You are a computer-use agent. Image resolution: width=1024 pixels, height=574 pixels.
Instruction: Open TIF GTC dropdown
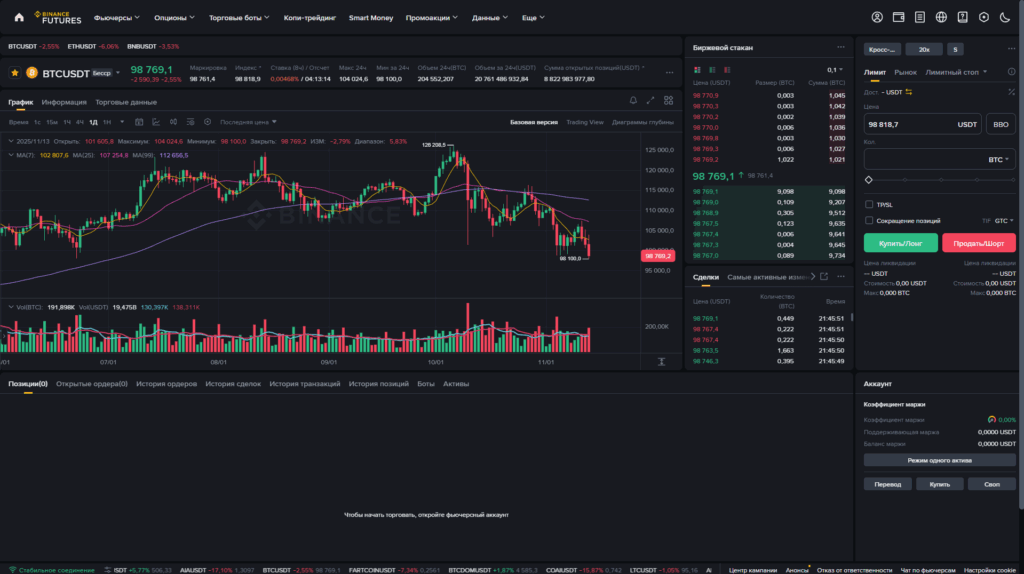[x=1004, y=221]
